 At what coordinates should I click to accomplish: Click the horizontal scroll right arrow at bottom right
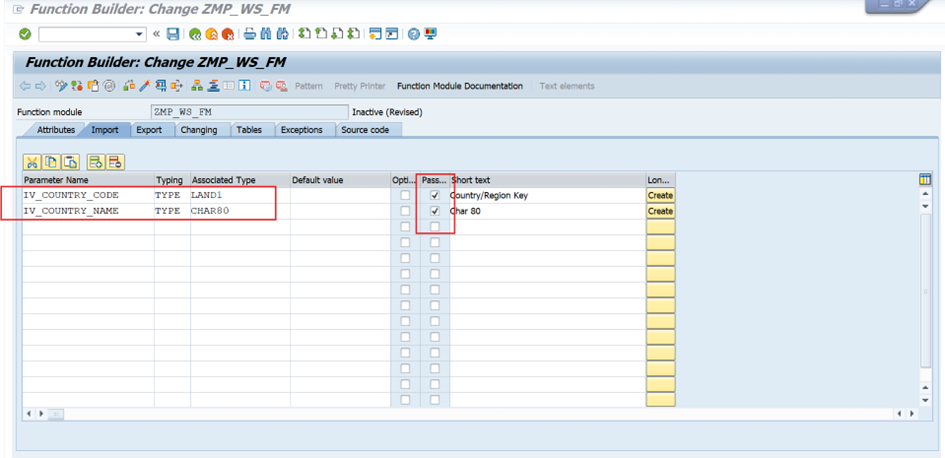(x=913, y=414)
